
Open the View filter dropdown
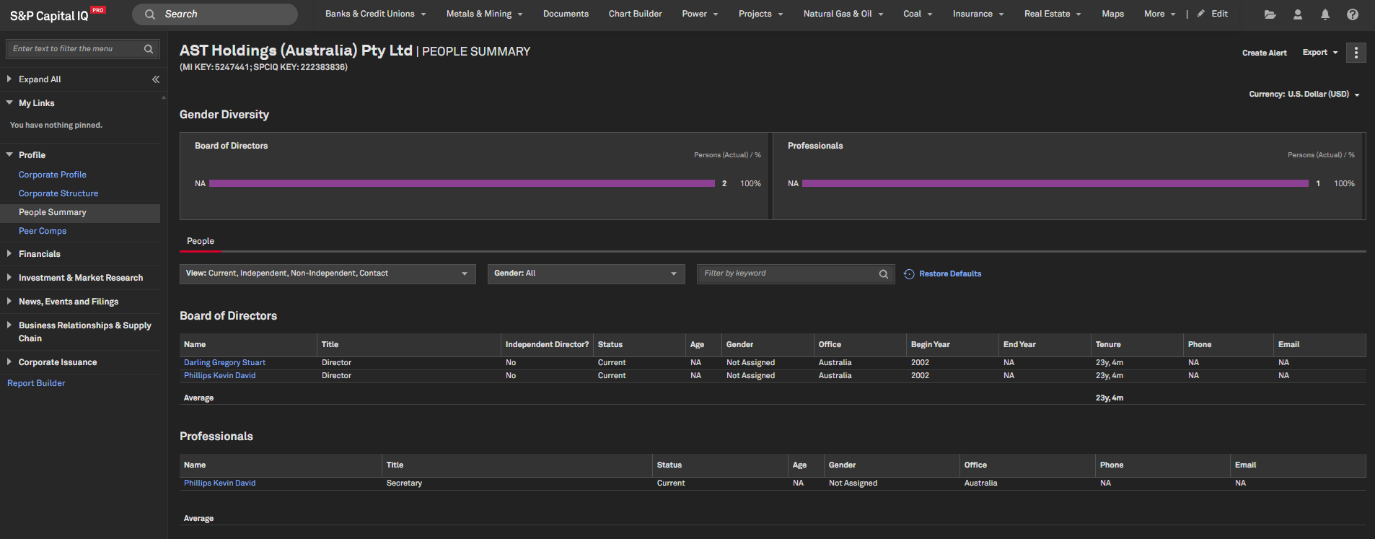(327, 274)
